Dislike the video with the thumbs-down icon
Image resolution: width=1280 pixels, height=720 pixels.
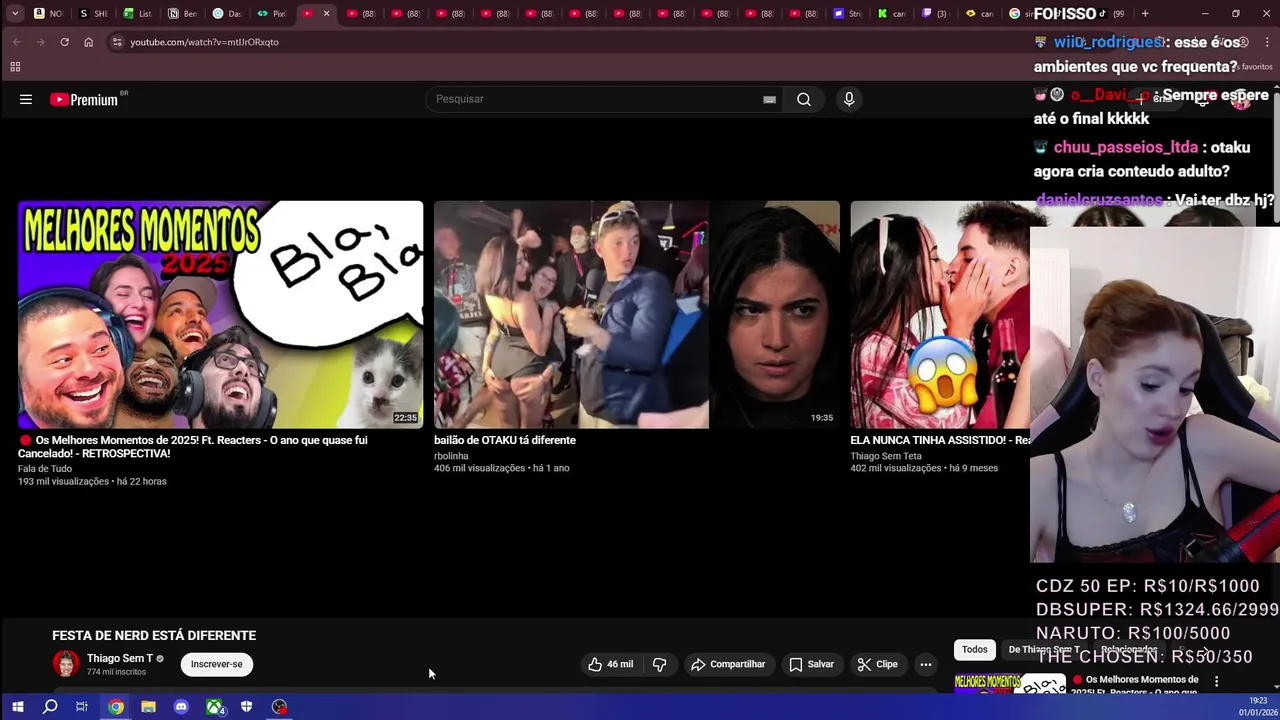coord(659,664)
